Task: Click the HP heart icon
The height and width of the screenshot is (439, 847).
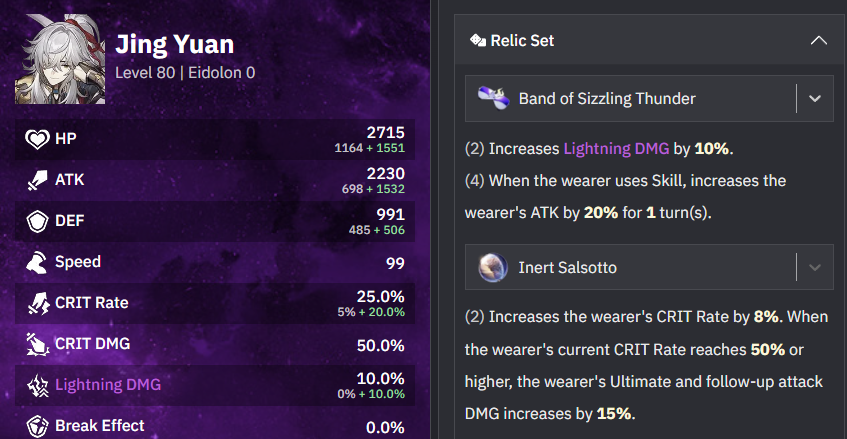Action: (x=37, y=139)
